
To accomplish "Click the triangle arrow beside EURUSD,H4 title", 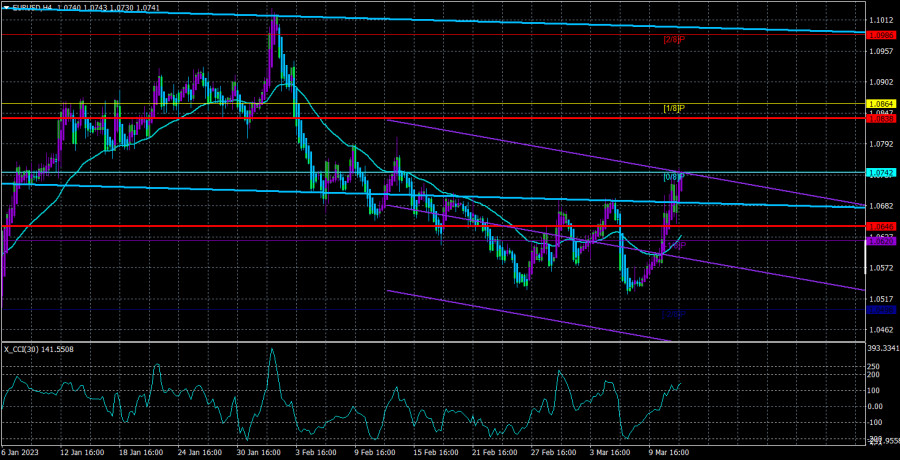I will pos(6,6).
